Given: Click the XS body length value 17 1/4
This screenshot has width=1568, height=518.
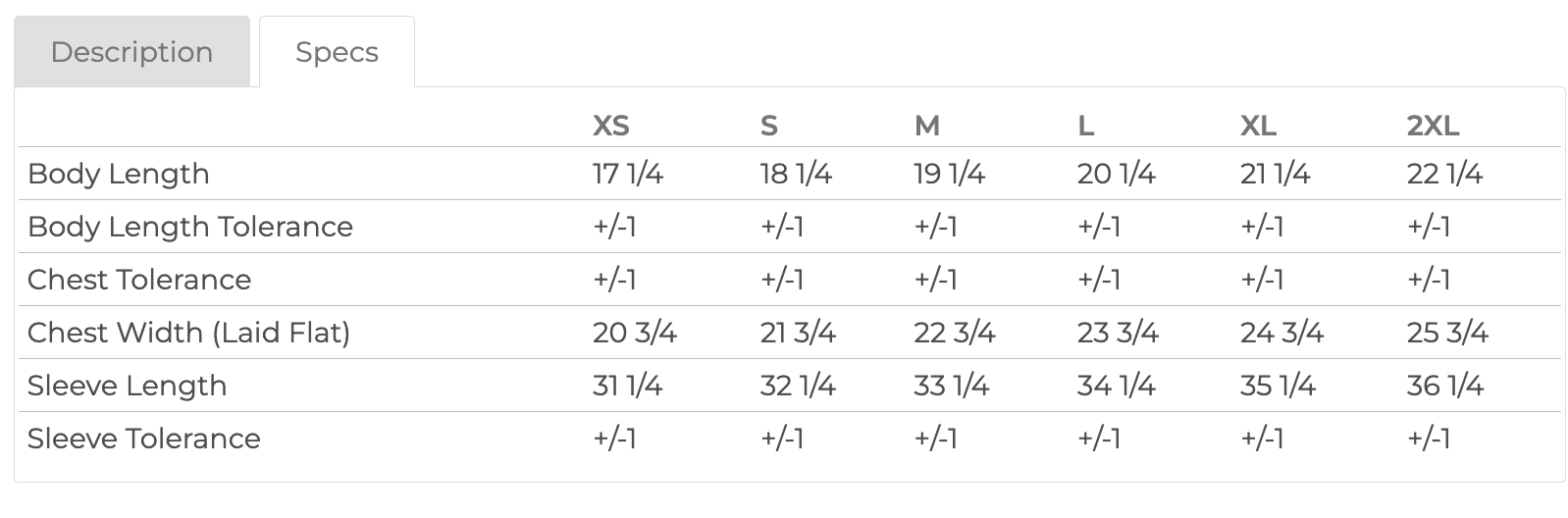Looking at the screenshot, I should 628,174.
